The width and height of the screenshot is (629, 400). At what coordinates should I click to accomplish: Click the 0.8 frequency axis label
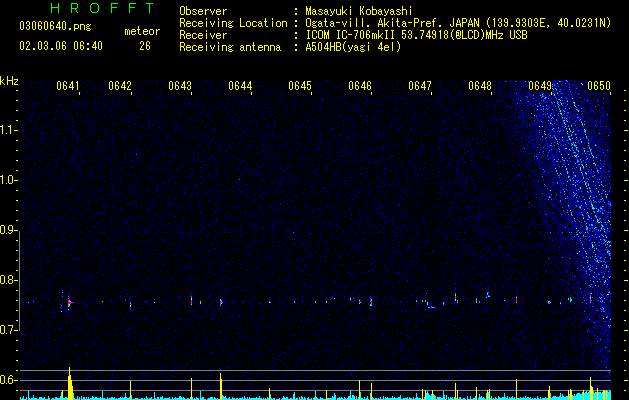[x=7, y=280]
